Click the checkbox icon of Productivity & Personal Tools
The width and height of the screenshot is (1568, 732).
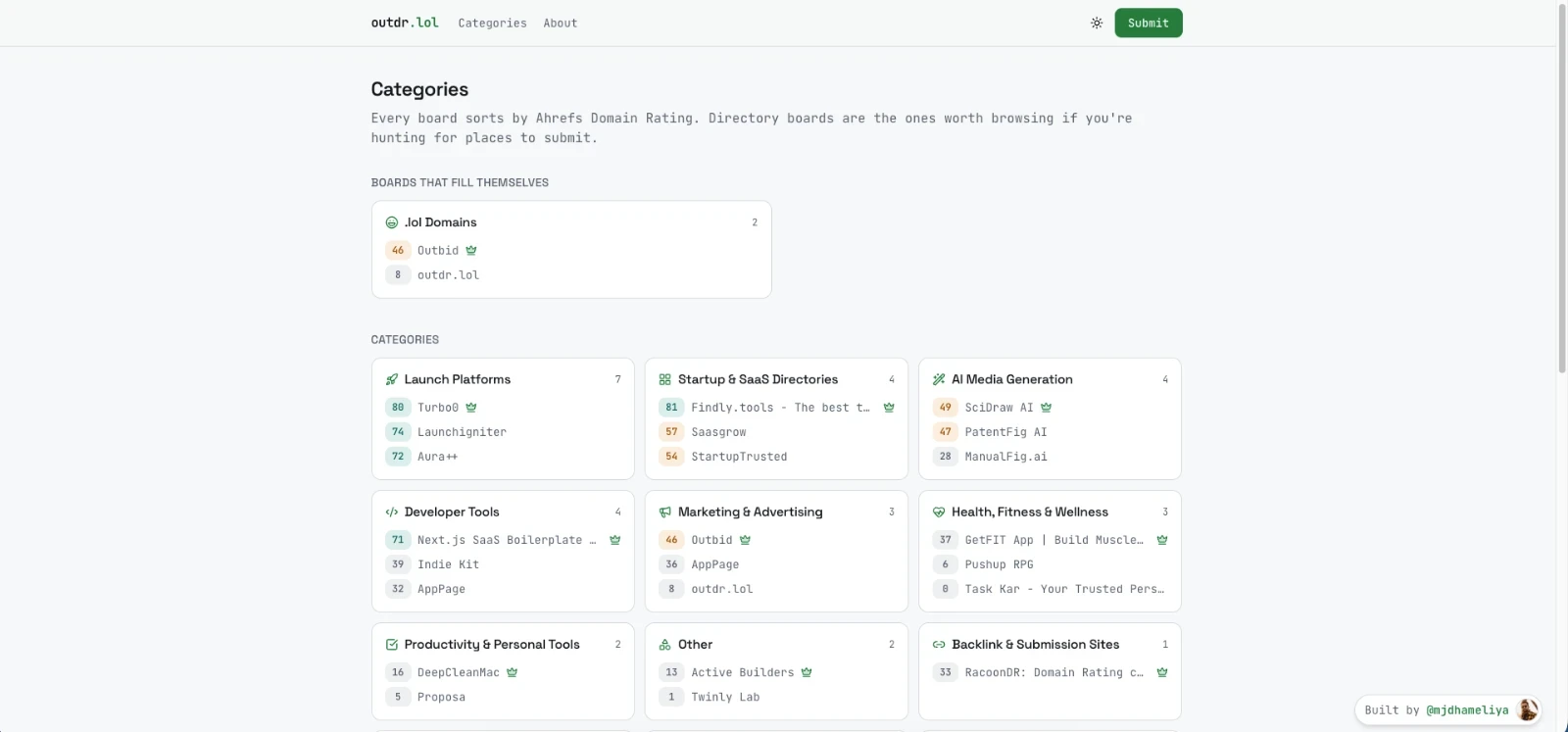point(392,645)
